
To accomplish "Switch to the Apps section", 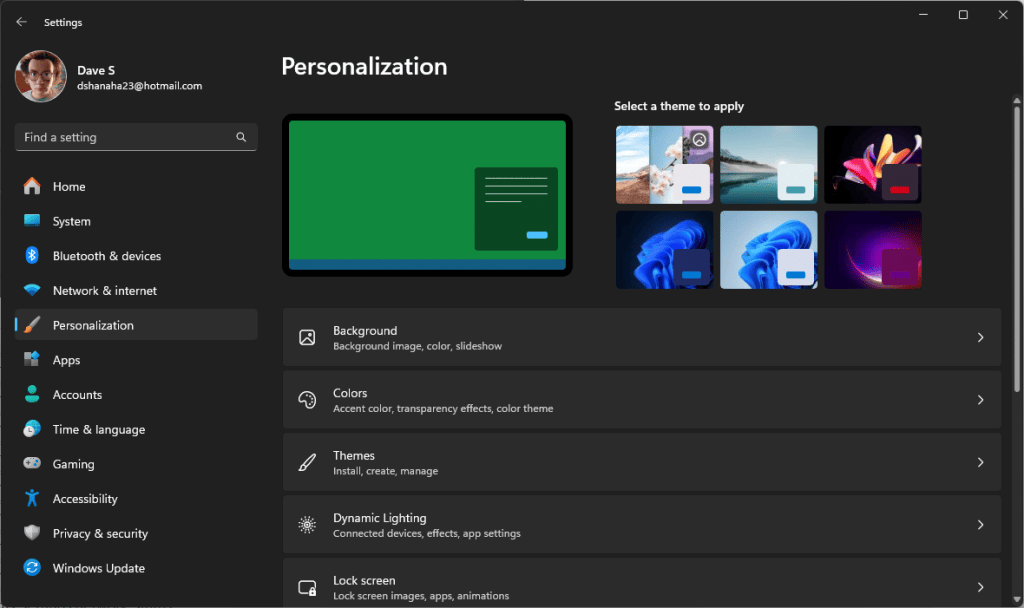I will coord(67,359).
